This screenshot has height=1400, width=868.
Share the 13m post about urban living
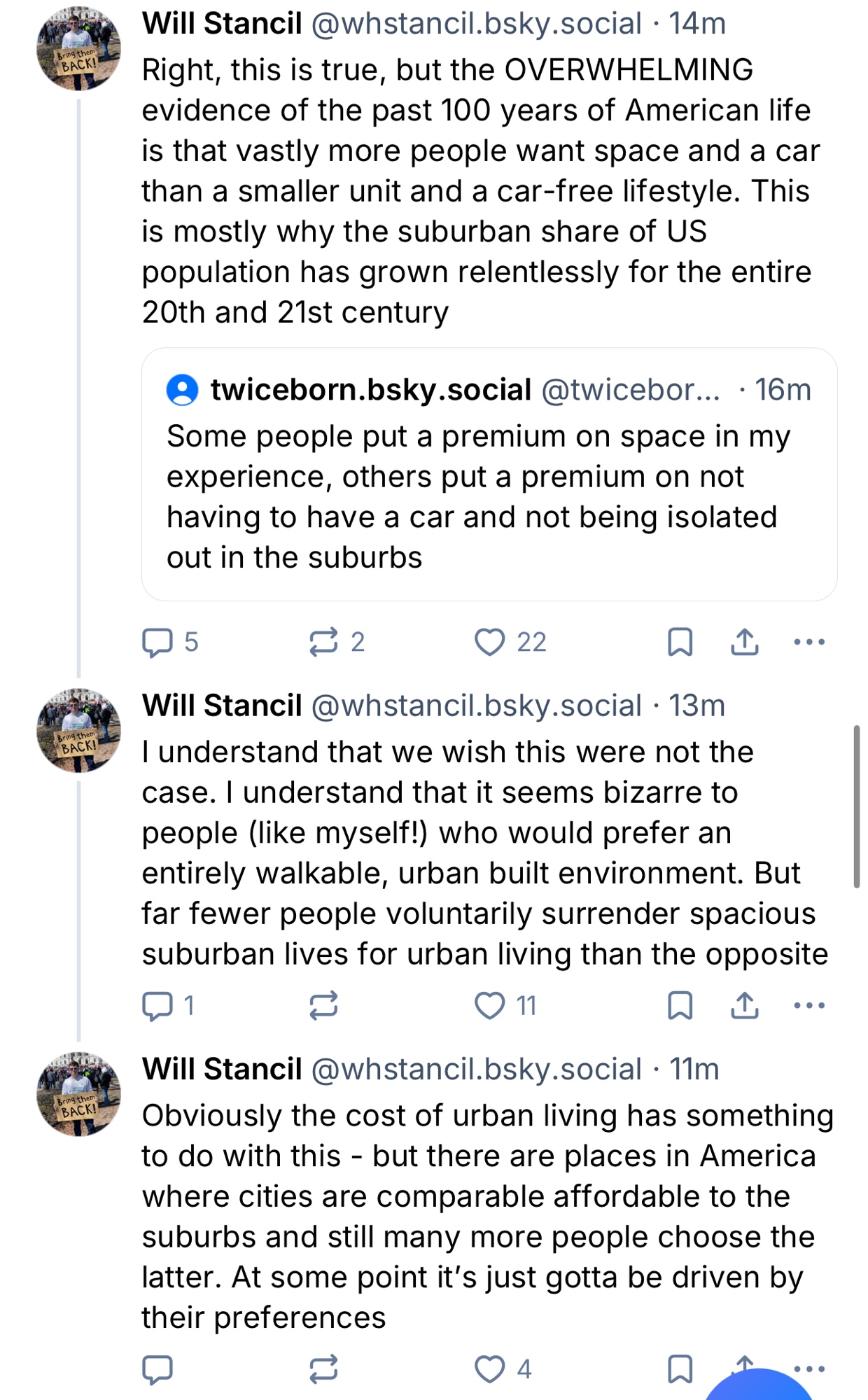pyautogui.click(x=745, y=1006)
